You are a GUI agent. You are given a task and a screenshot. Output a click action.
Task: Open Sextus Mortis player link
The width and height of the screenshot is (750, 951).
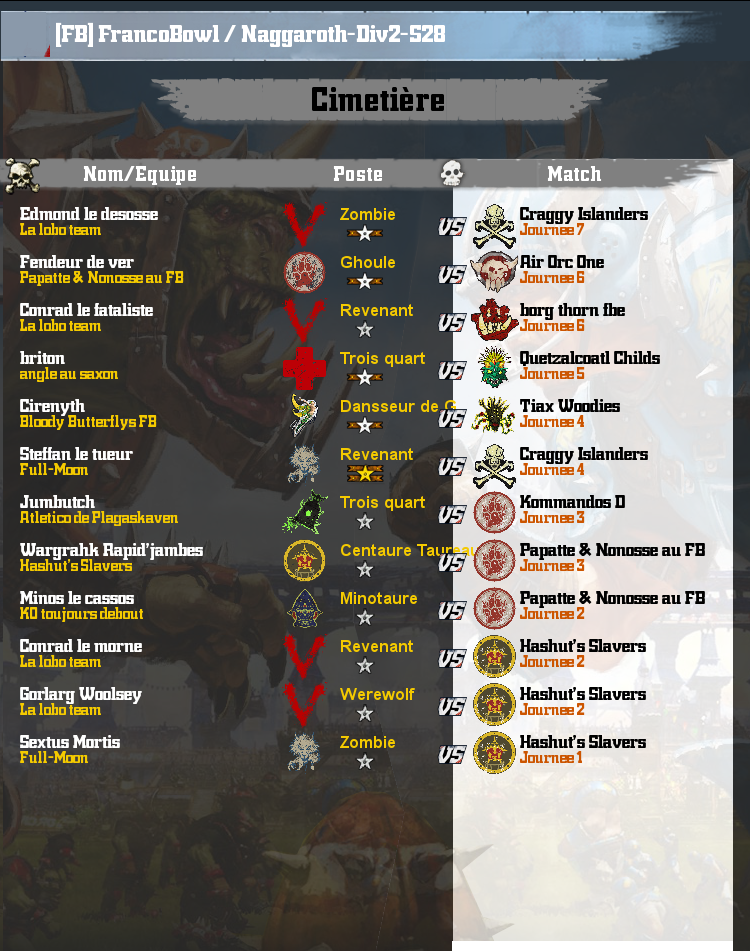click(x=70, y=742)
